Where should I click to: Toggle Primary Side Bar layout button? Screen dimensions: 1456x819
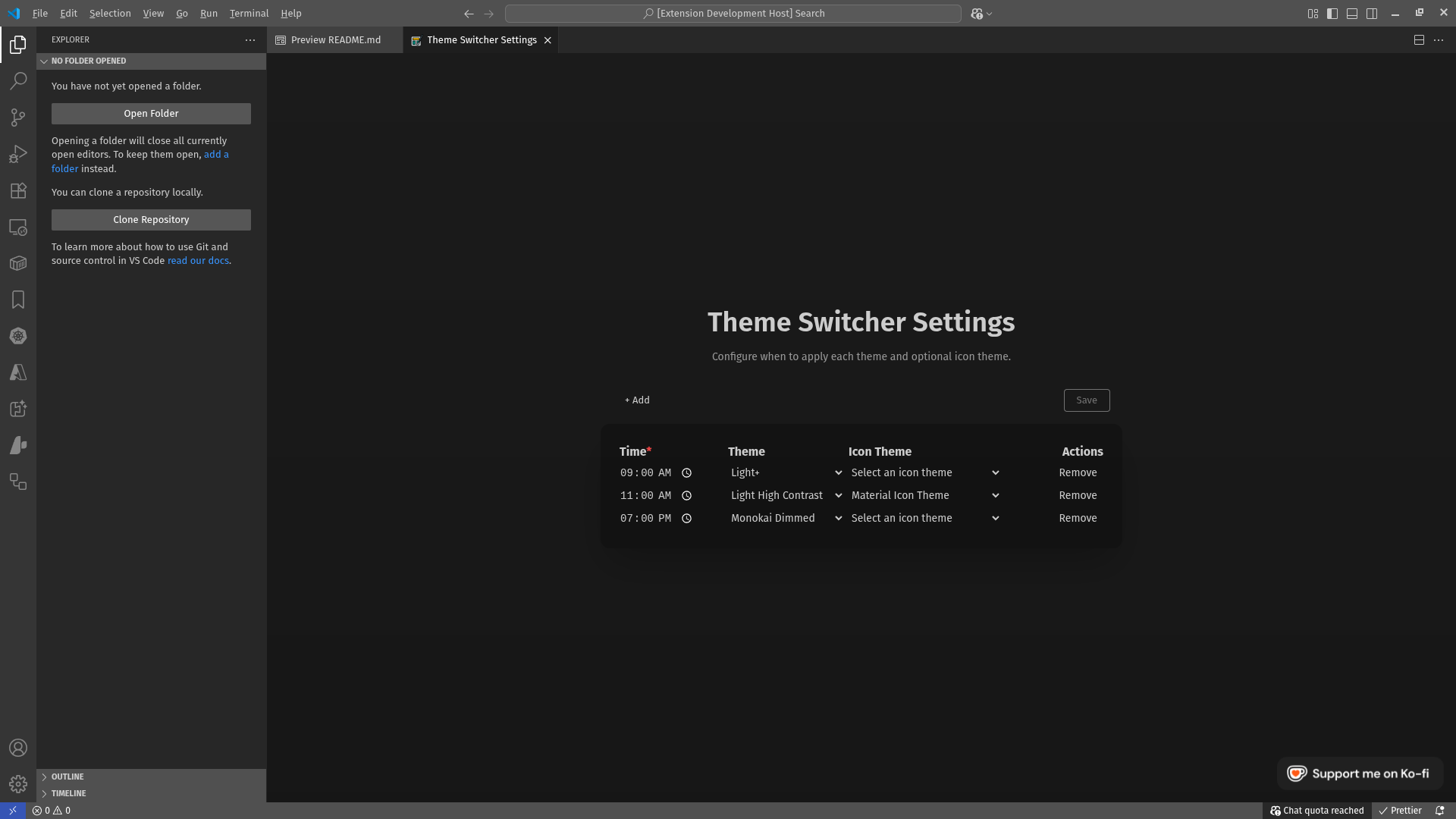coord(1332,14)
